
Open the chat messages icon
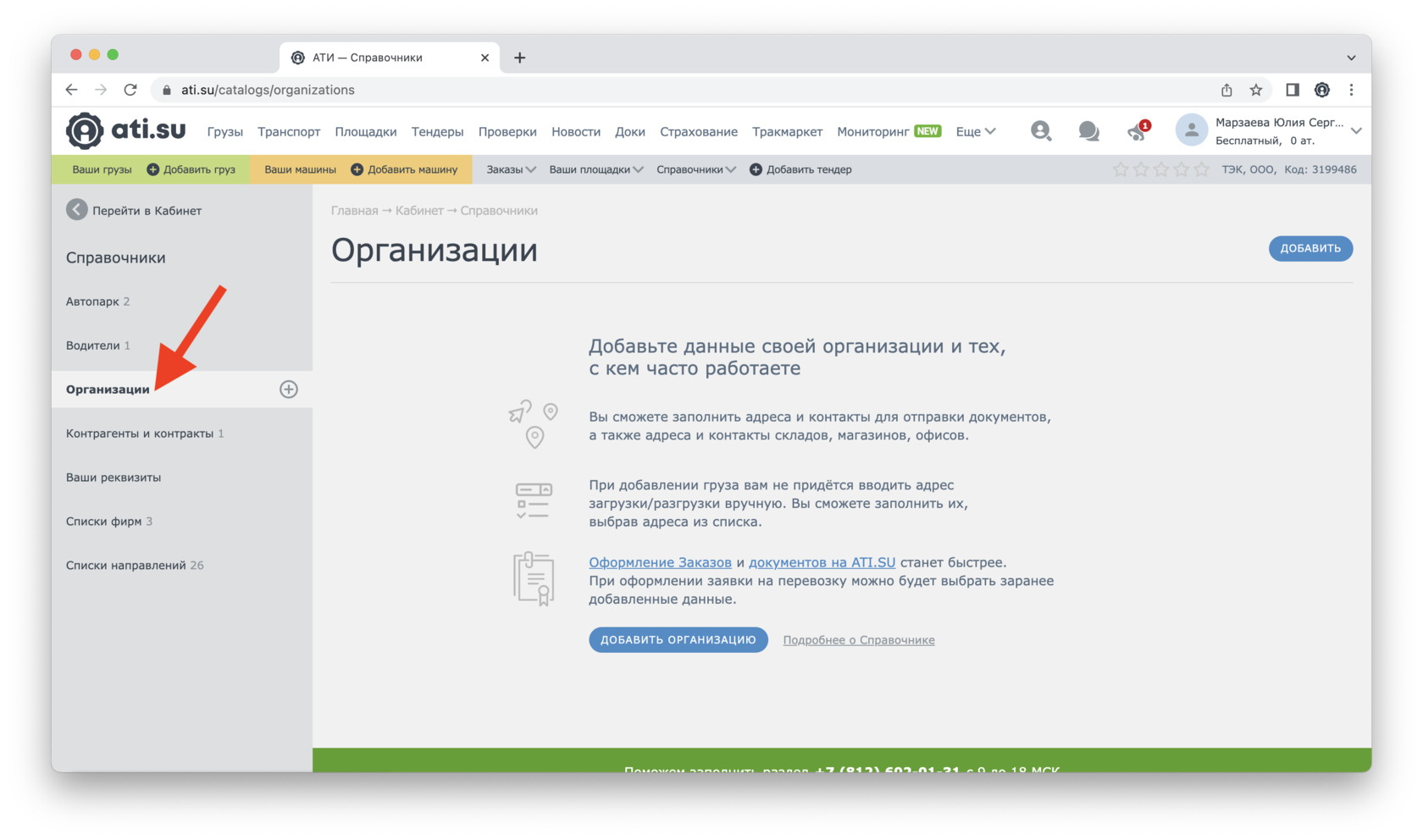pos(1089,130)
